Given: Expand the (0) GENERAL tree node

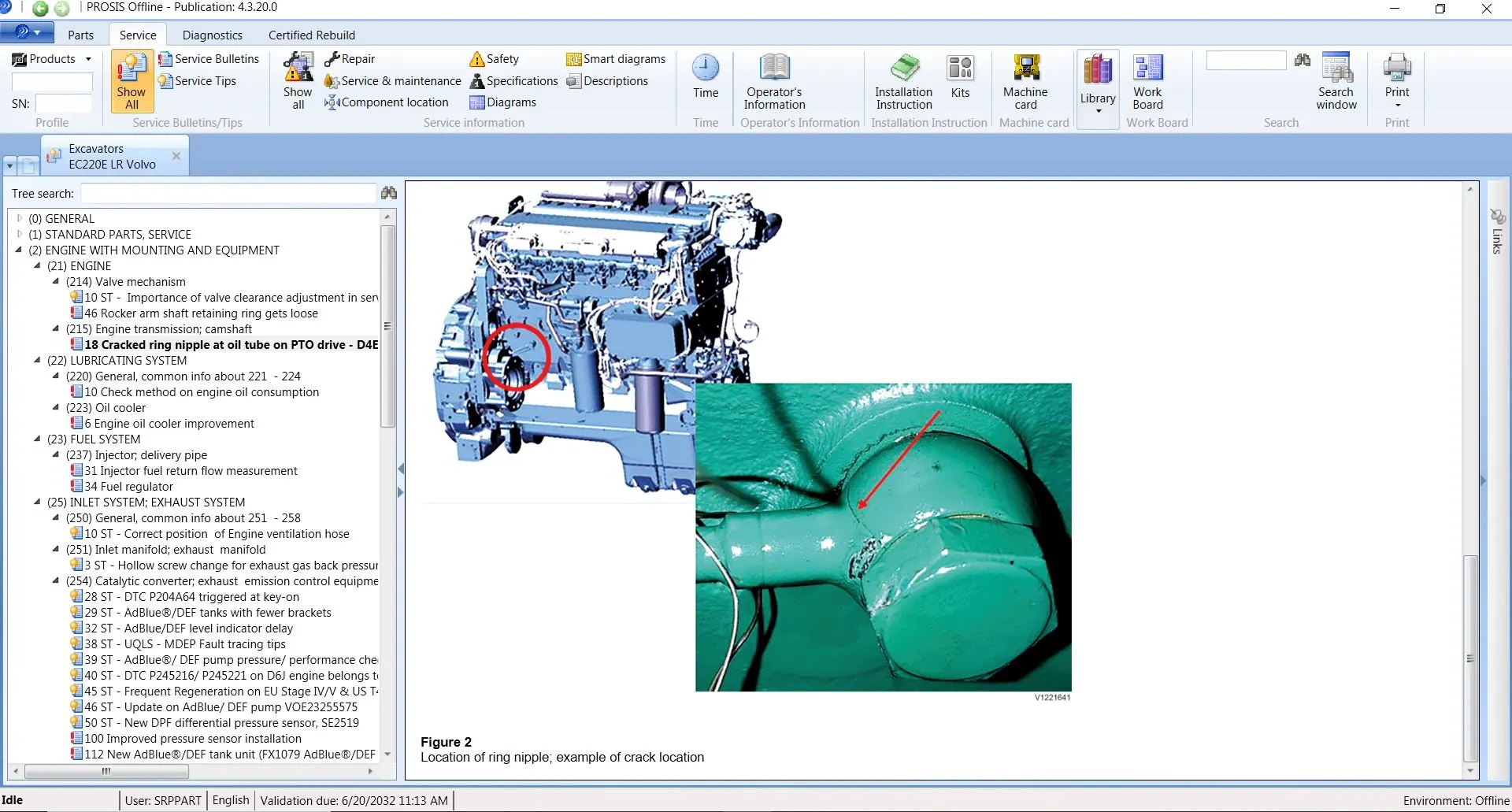Looking at the screenshot, I should pos(20,218).
